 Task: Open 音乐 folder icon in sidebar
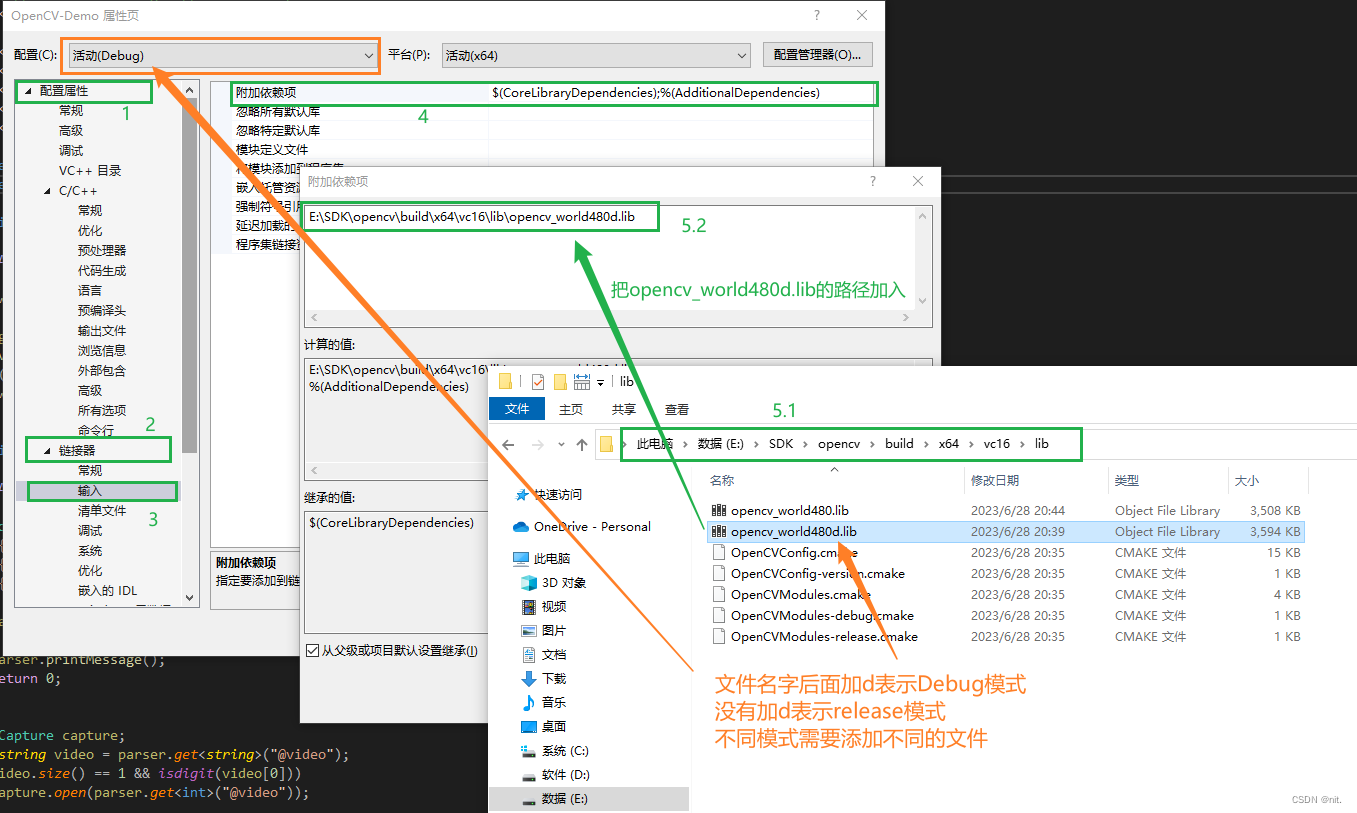529,703
